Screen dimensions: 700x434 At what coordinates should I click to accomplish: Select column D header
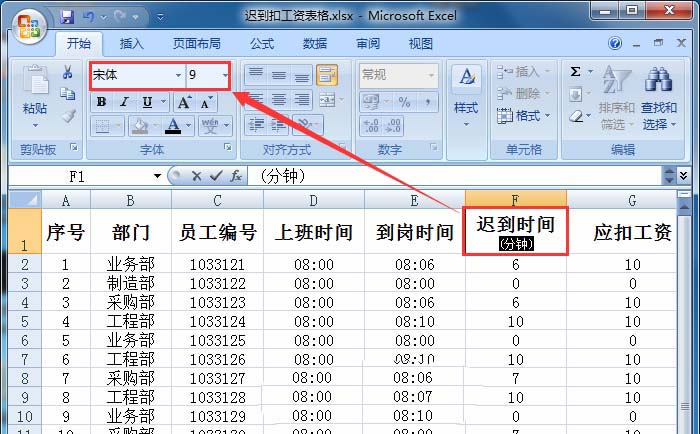(x=313, y=200)
